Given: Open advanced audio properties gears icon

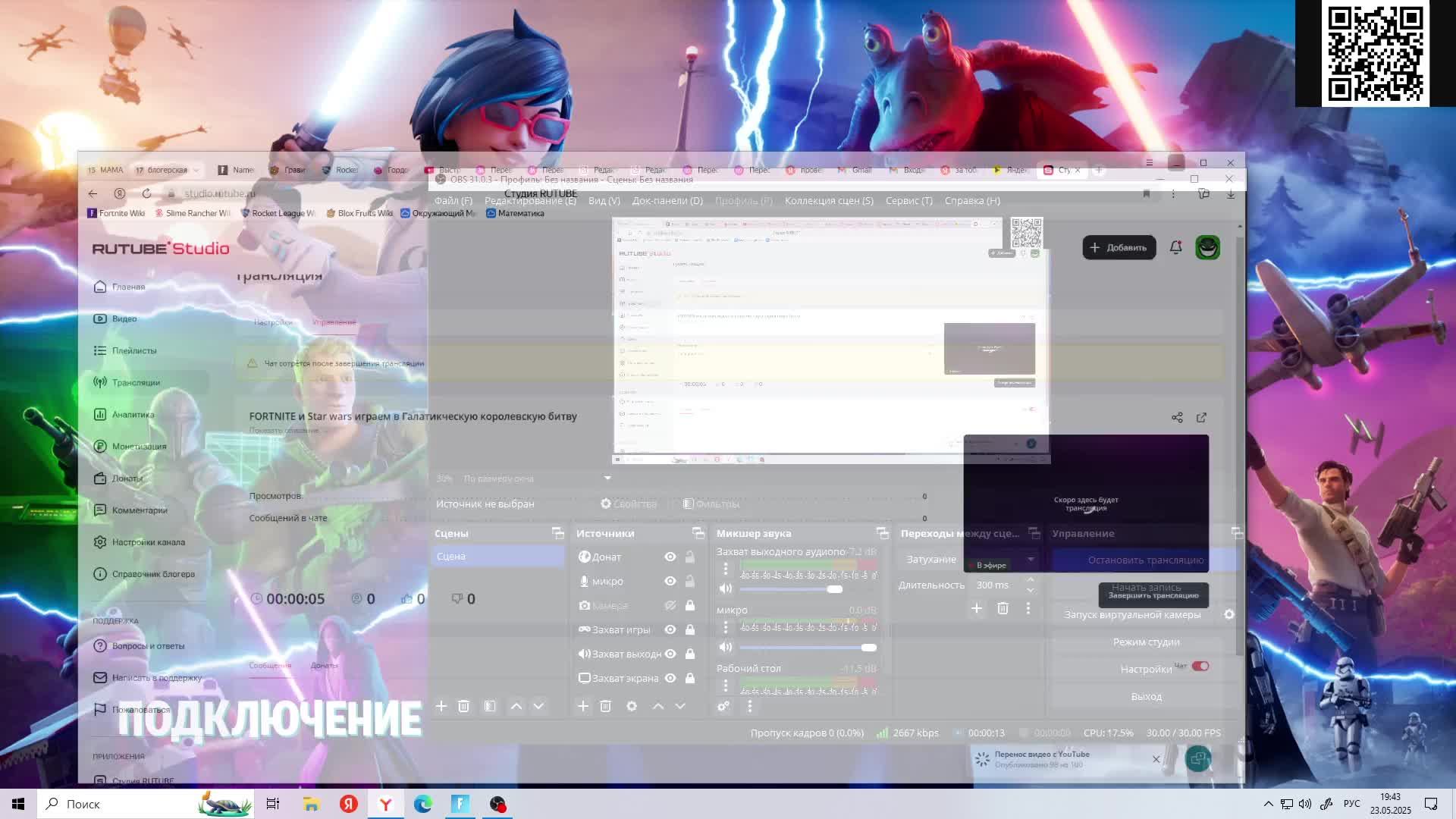Looking at the screenshot, I should click(723, 706).
